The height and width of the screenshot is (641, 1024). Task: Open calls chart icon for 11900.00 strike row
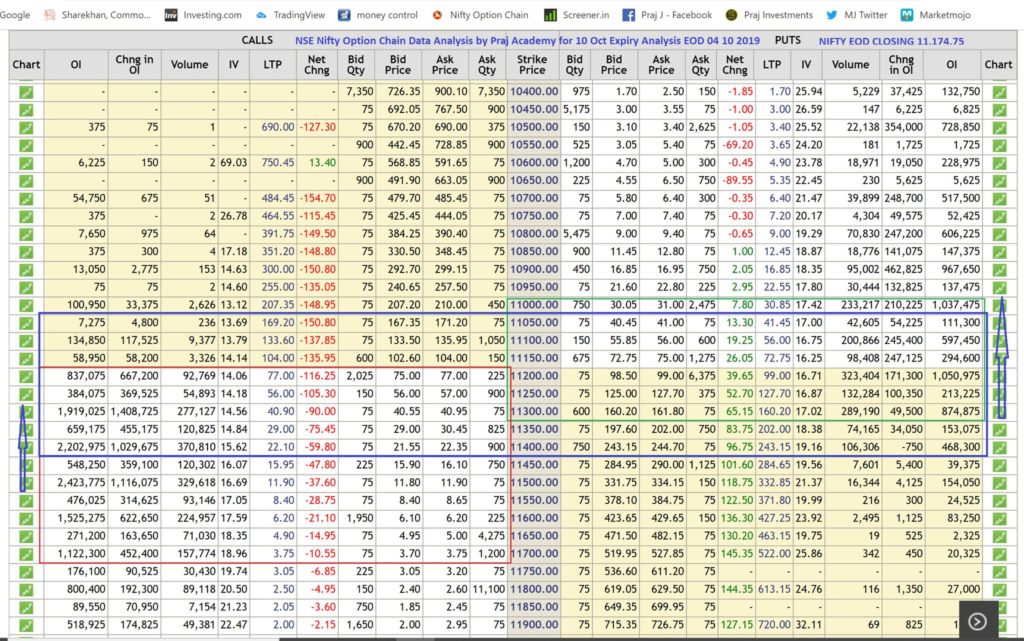[25, 625]
